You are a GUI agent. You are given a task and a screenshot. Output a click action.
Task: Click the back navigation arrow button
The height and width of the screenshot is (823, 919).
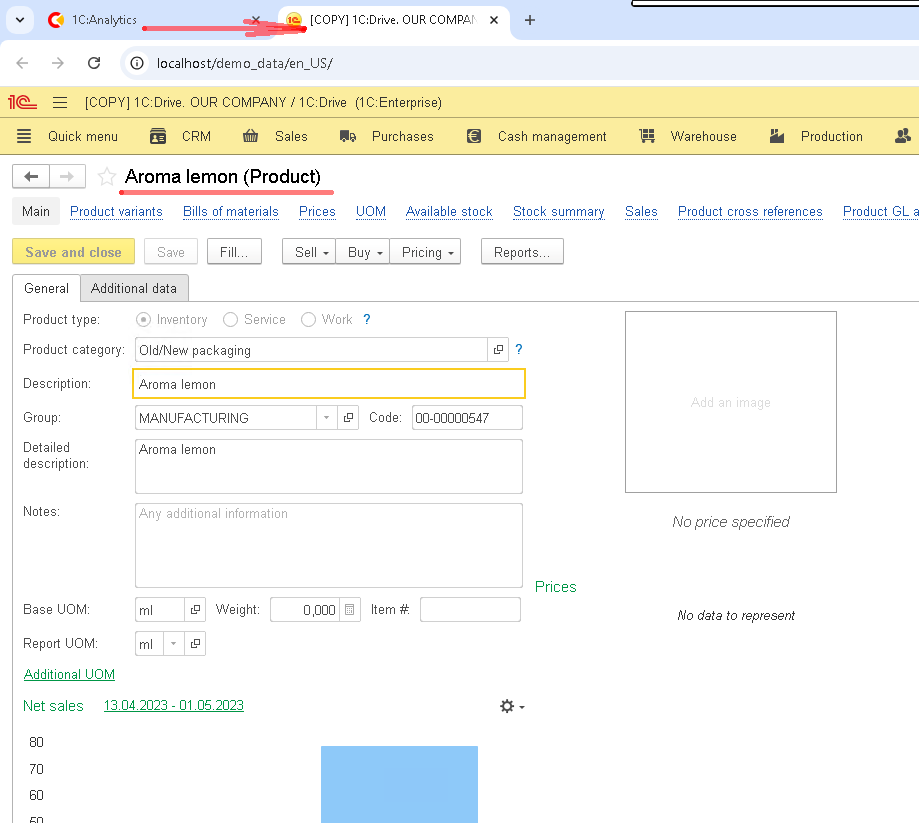pyautogui.click(x=31, y=176)
